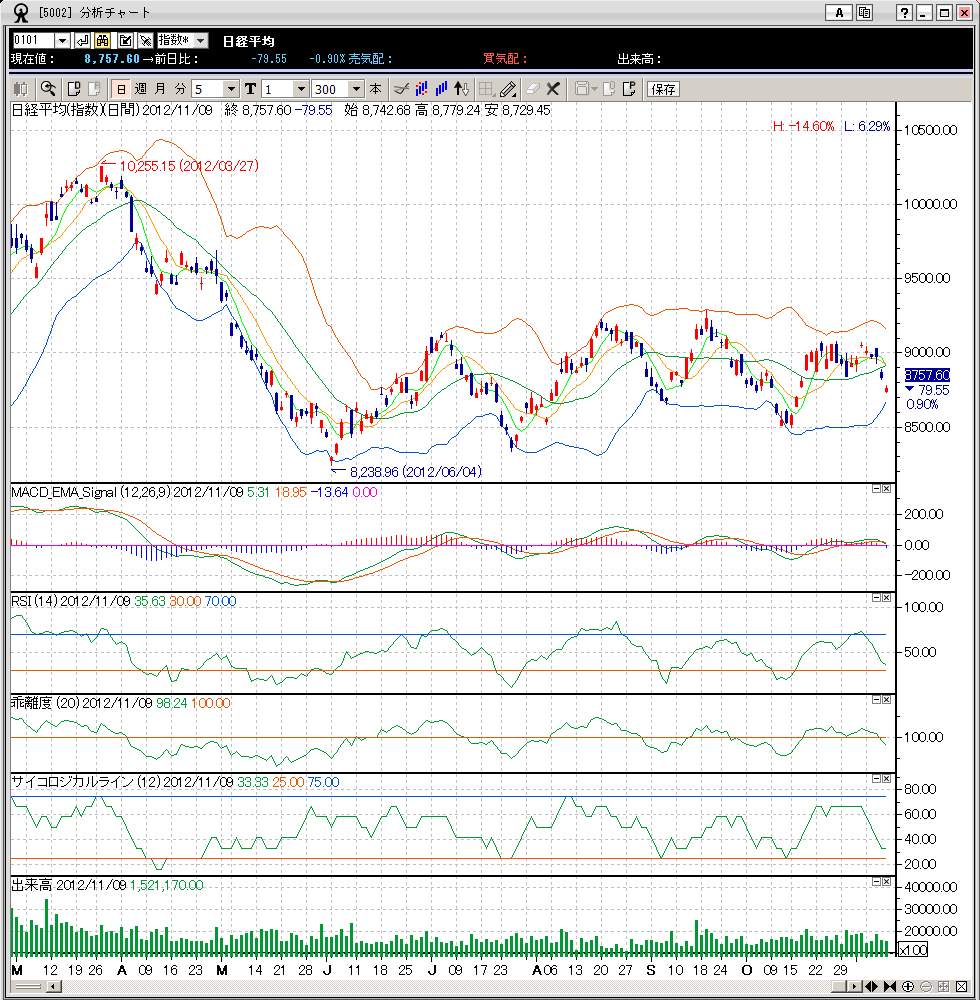Minimize the RSI indicator panel
The height and width of the screenshot is (1000, 980).
tap(876, 597)
